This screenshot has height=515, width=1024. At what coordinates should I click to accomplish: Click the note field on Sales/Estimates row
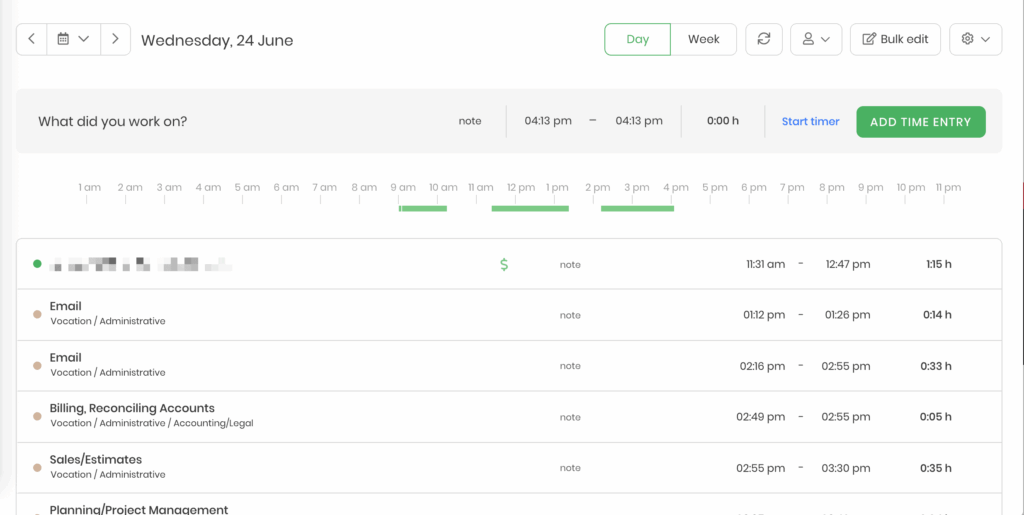(x=570, y=468)
